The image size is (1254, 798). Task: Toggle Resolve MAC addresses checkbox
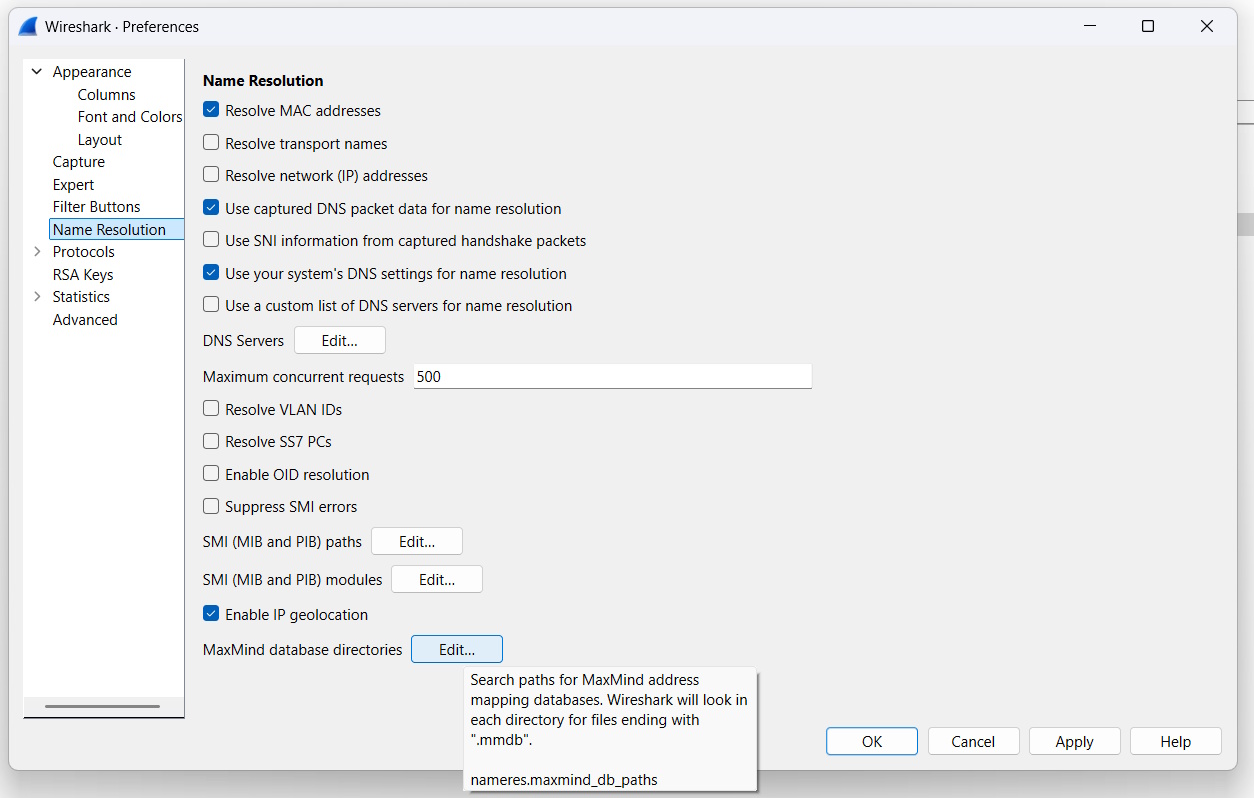pyautogui.click(x=211, y=111)
